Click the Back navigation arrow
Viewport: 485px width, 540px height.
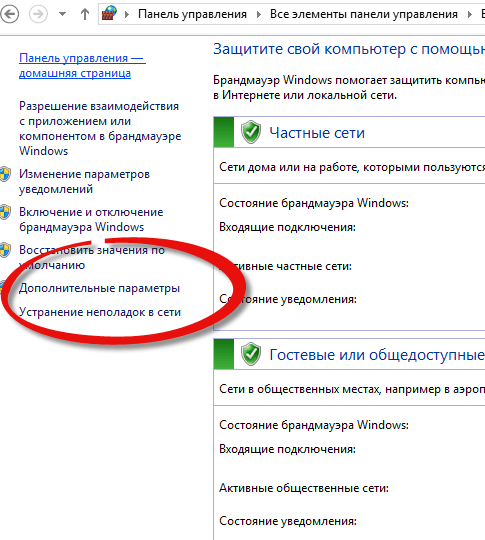9,14
